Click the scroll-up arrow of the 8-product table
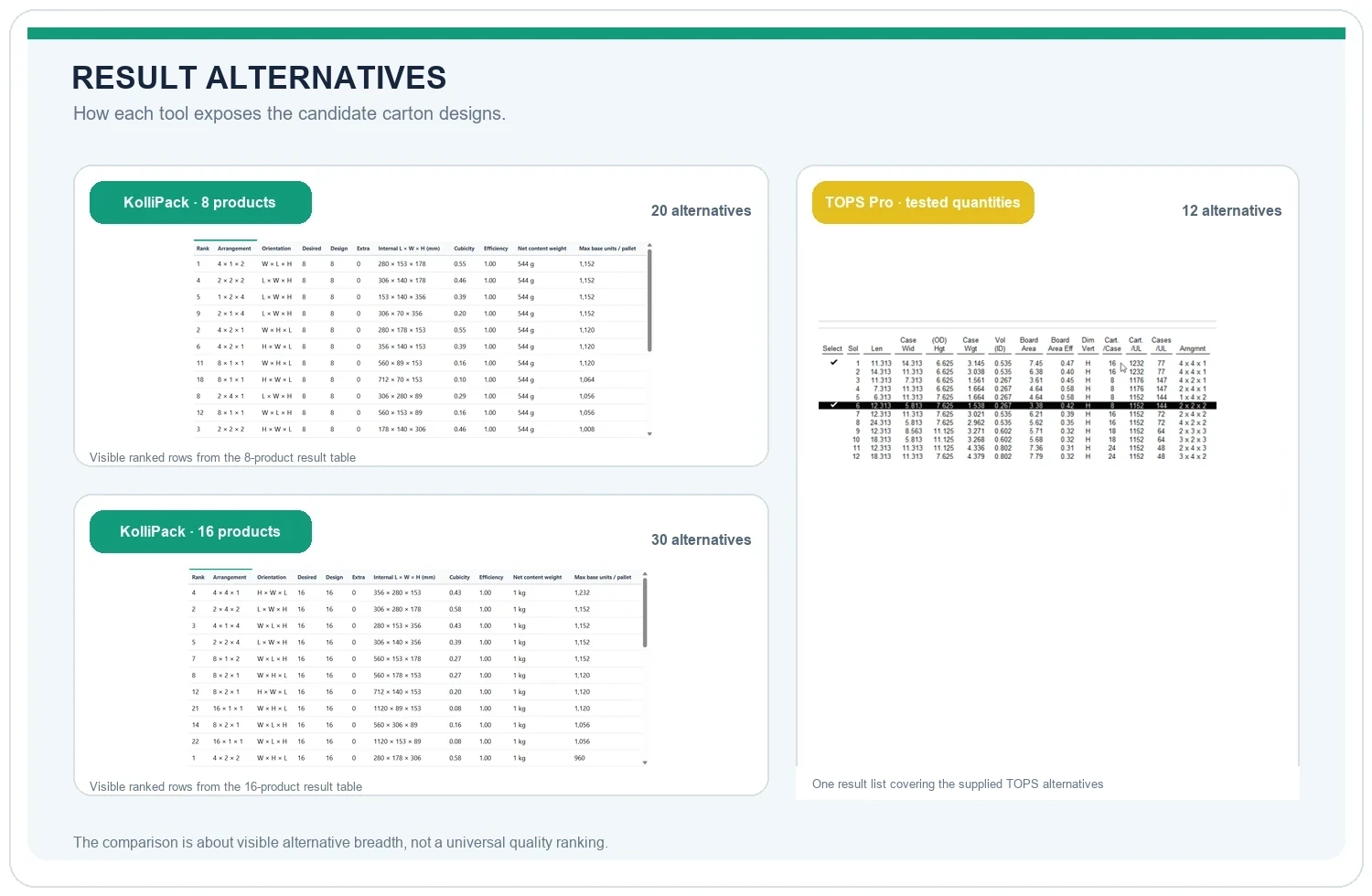The image size is (1372, 896). (649, 245)
